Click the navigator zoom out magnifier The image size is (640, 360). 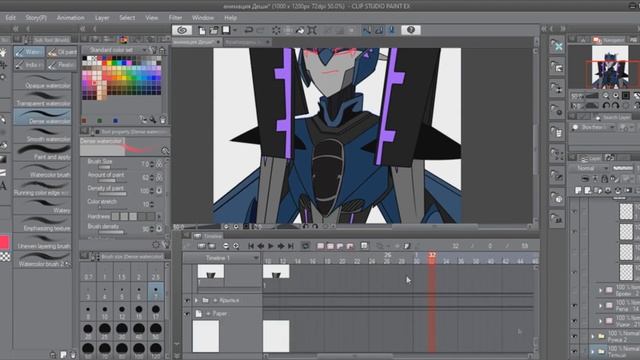tap(606, 96)
